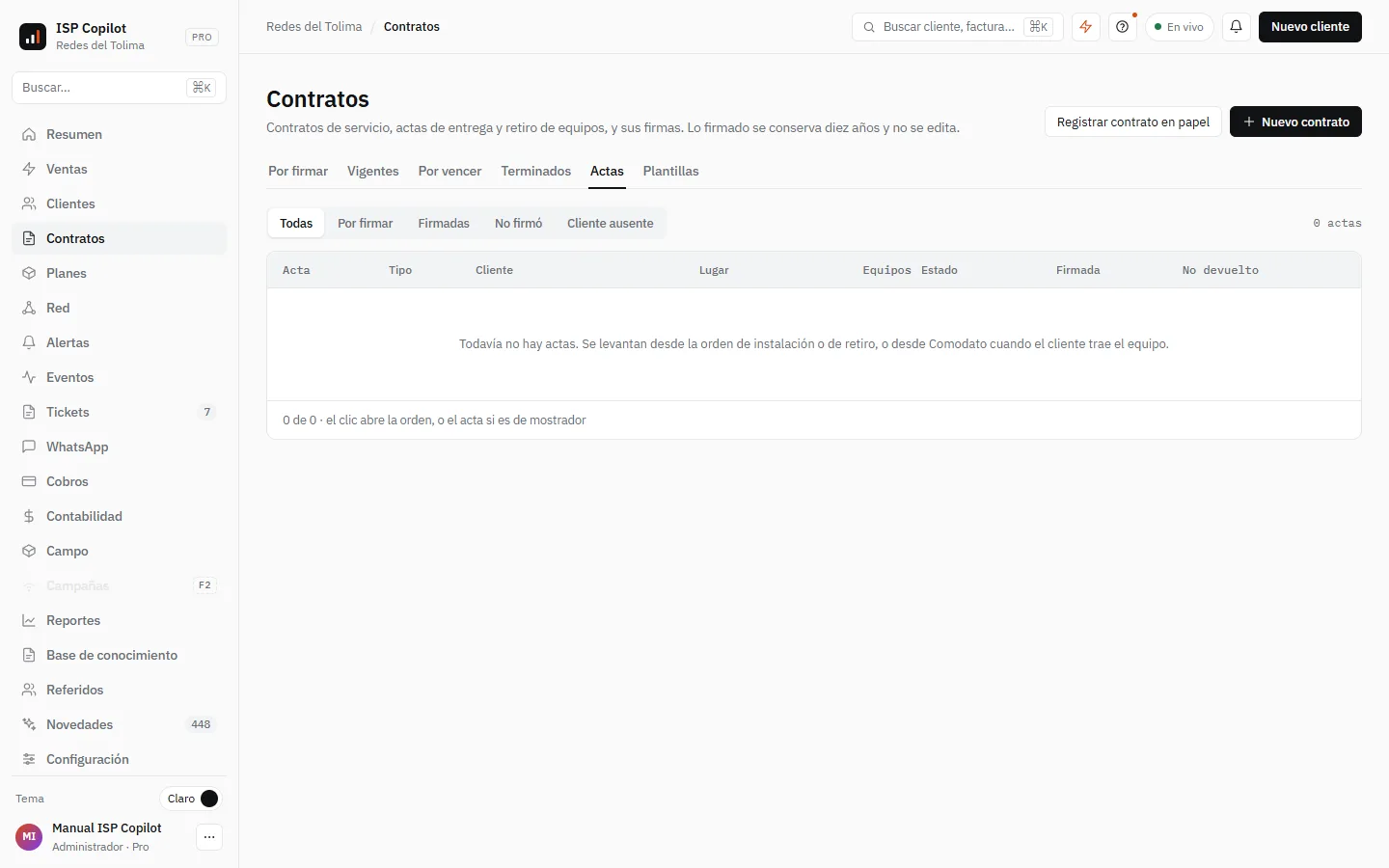Open Novedades in the sidebar
This screenshot has width=1389, height=868.
[x=119, y=725]
